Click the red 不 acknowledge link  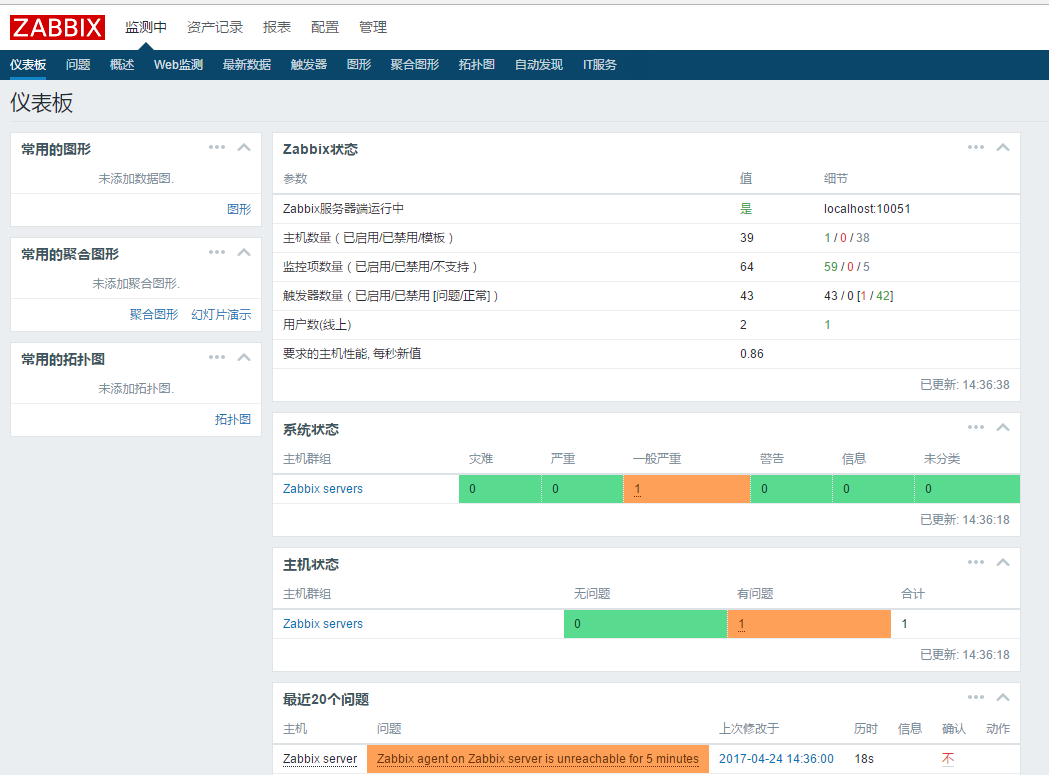pyautogui.click(x=948, y=759)
